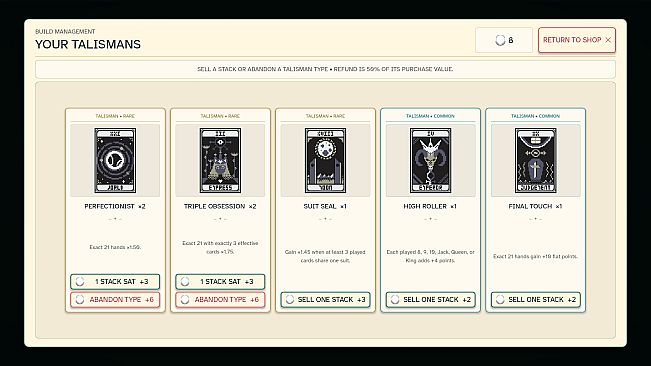This screenshot has height=366, width=651.
Task: Click the X icon on Return to Shop
Action: click(608, 40)
